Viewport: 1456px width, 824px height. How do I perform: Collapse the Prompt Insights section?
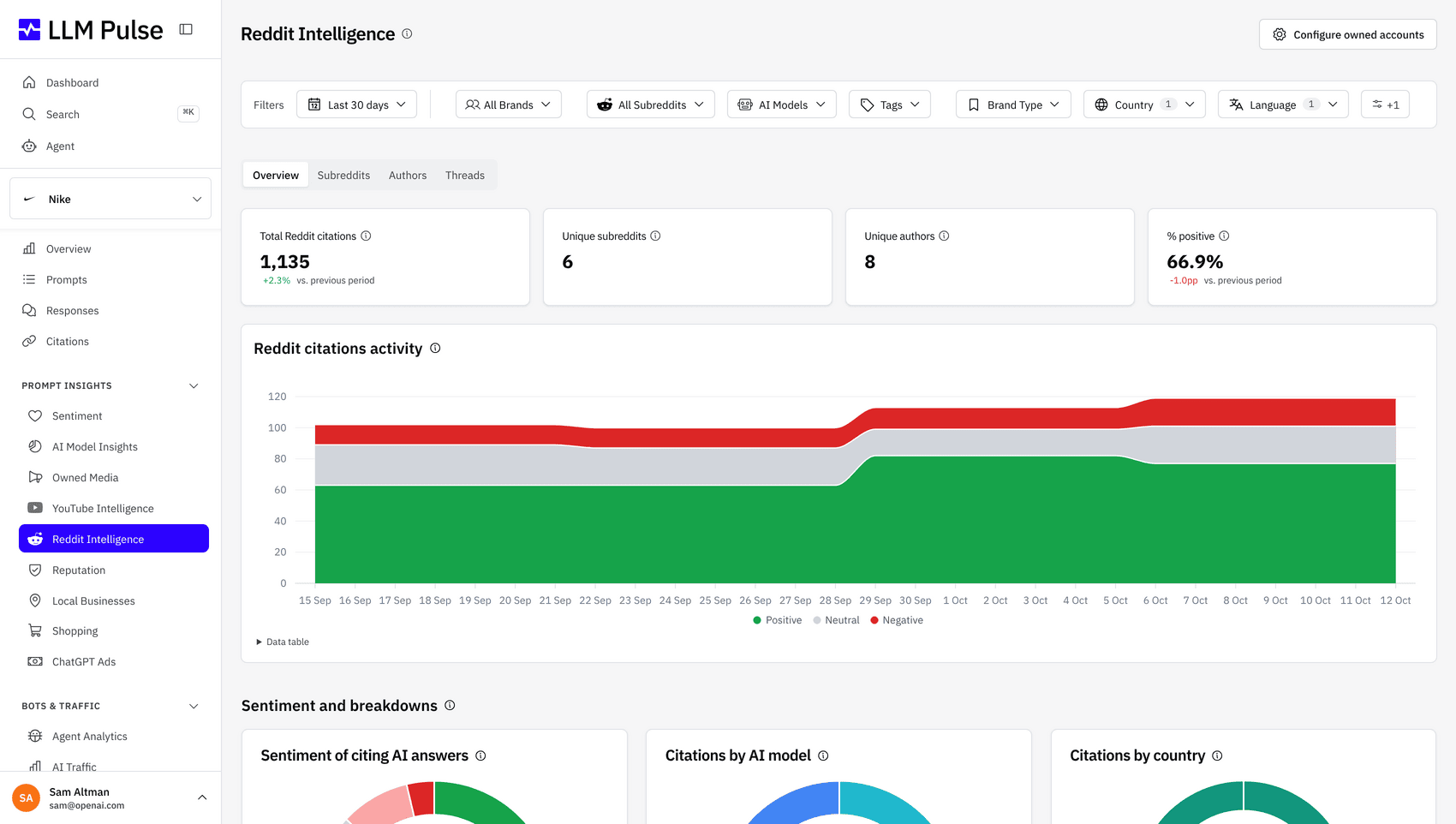coord(194,385)
